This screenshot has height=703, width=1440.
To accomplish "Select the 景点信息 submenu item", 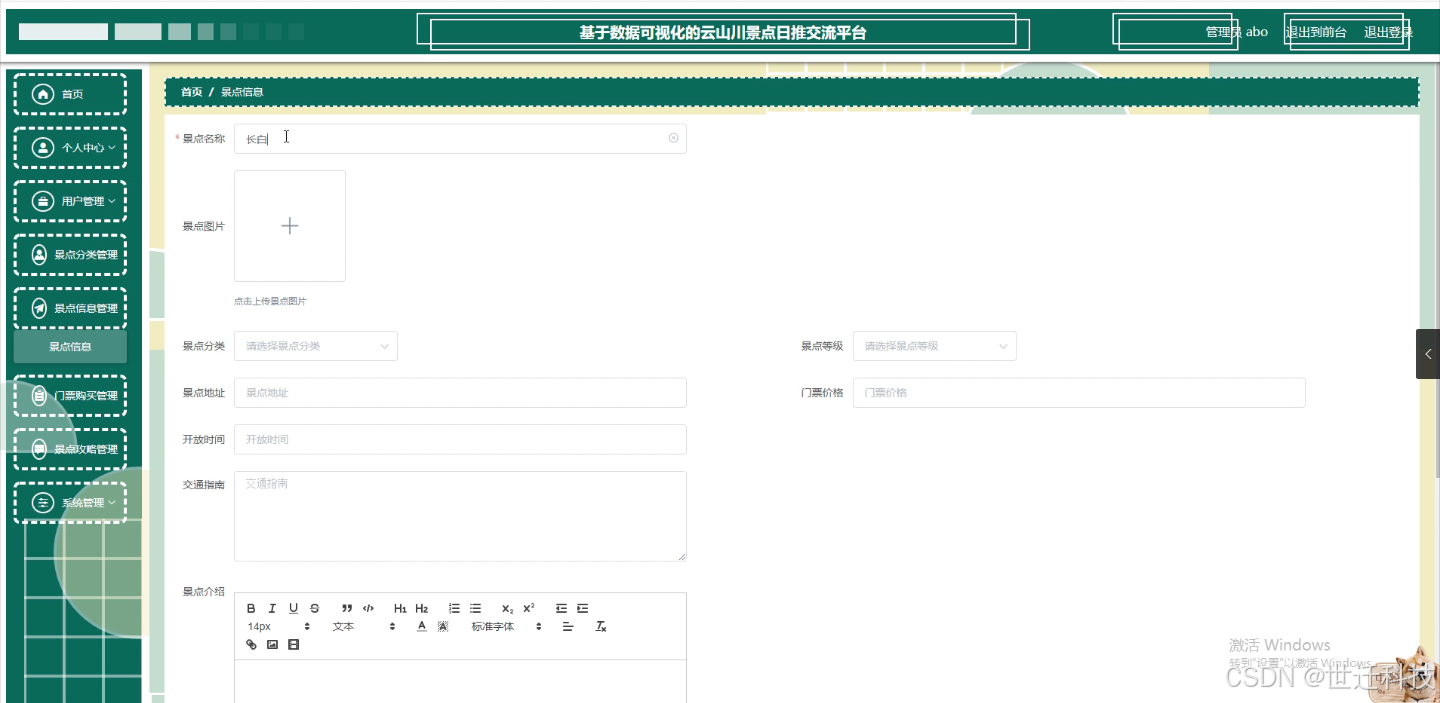I will coord(70,347).
